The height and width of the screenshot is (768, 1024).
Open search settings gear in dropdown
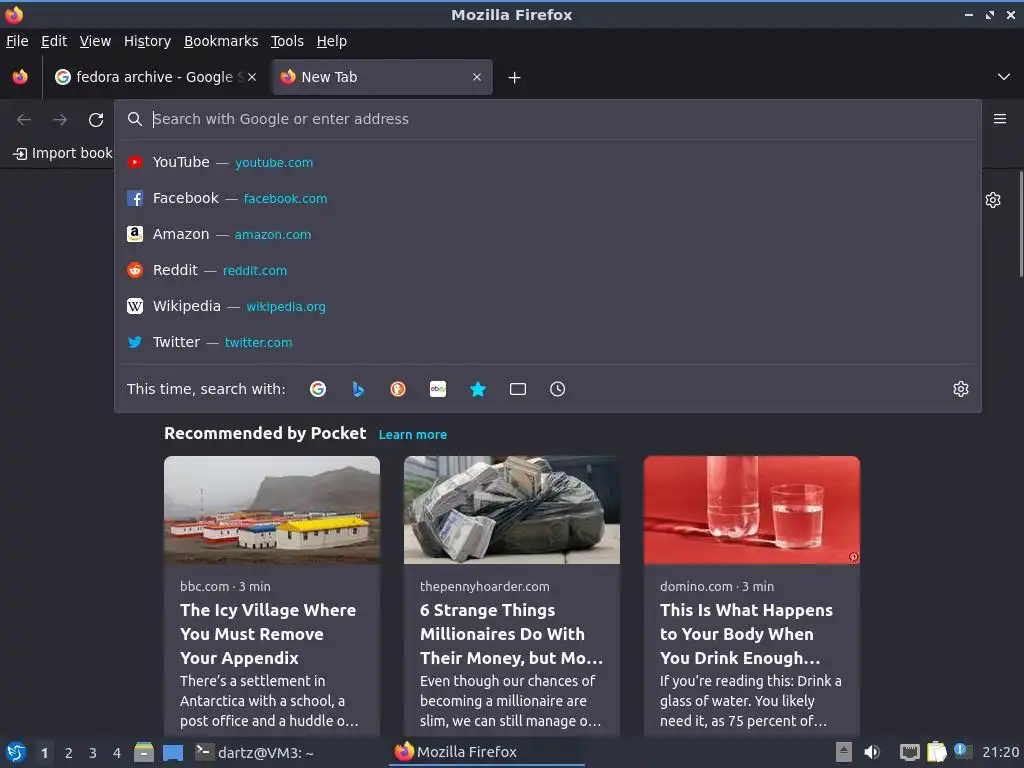961,389
